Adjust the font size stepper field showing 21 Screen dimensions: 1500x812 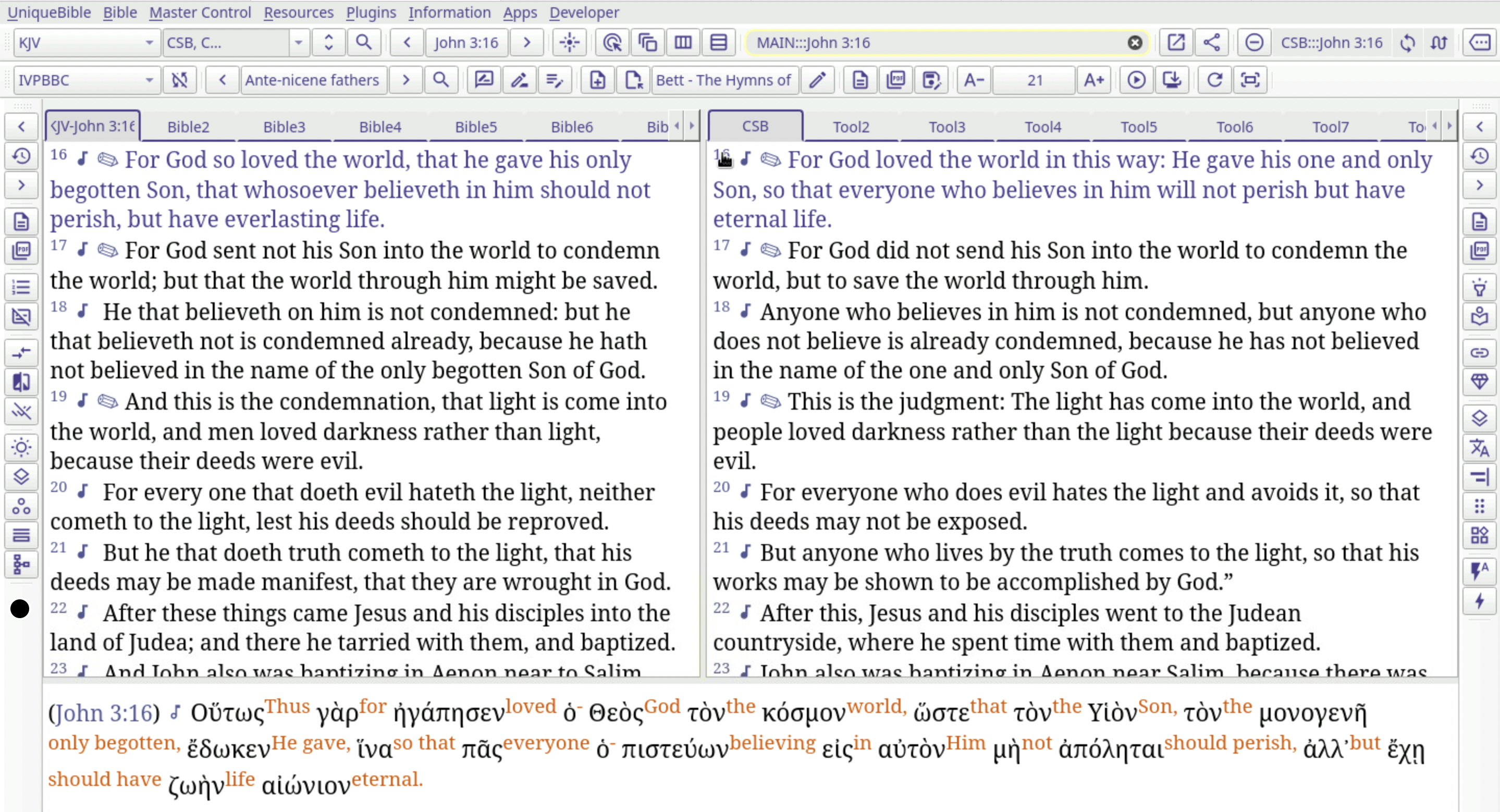click(x=1034, y=80)
